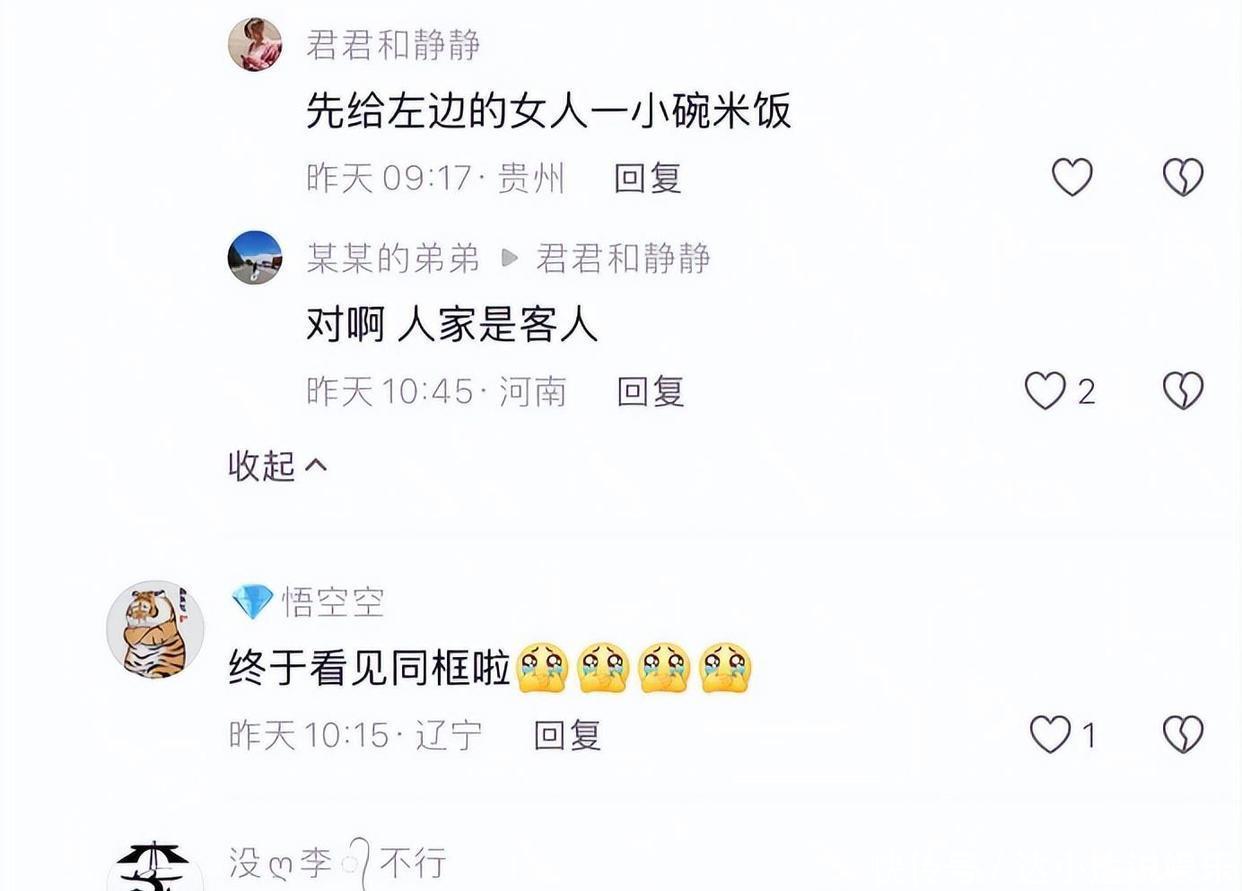
Task: Like the comment by 君君和静静
Action: [1072, 178]
